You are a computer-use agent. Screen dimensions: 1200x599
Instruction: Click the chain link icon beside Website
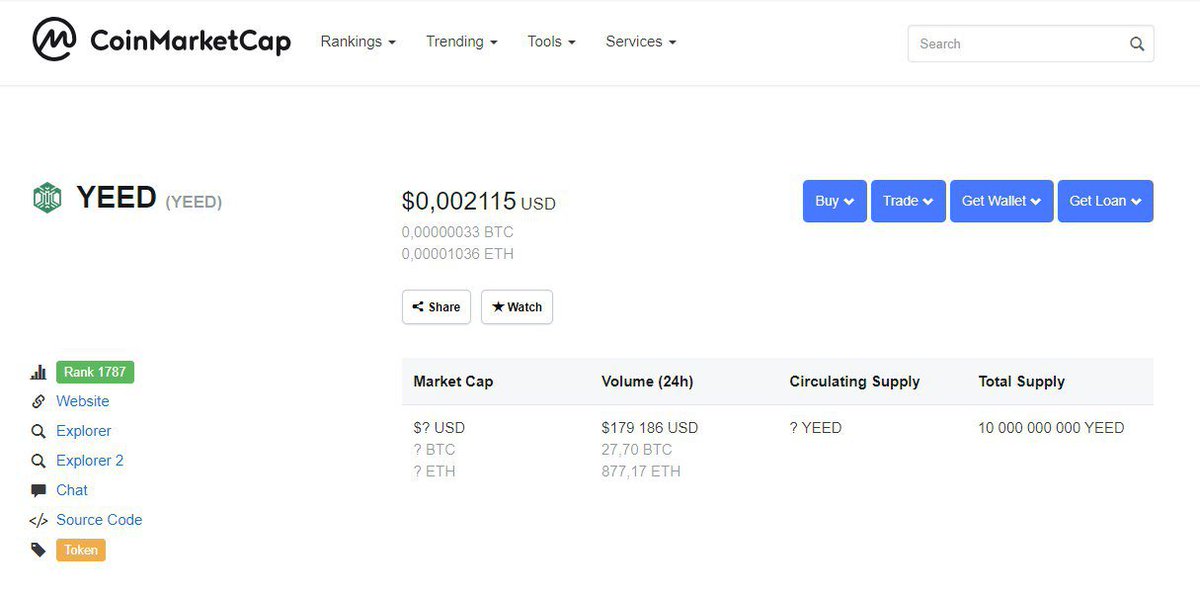coord(39,402)
